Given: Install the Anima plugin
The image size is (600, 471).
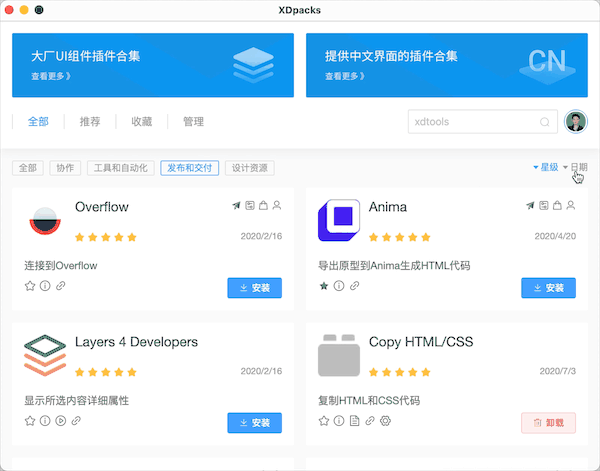Looking at the screenshot, I should [x=548, y=288].
